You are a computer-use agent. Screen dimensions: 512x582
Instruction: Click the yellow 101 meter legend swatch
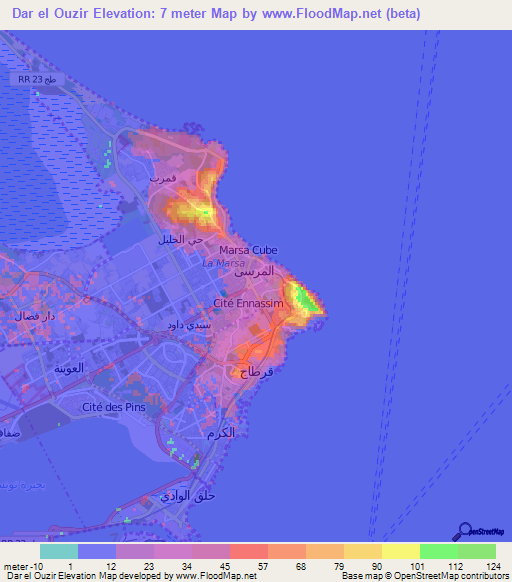401,552
